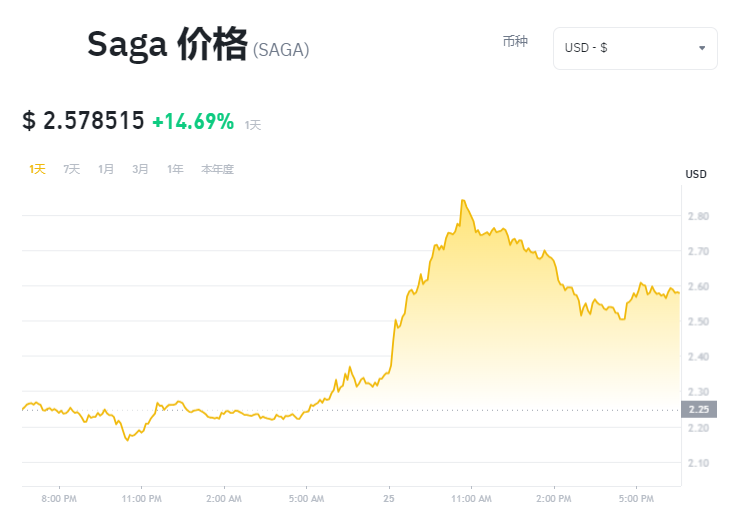The width and height of the screenshot is (738, 523).
Task: Click the $ 2.578515 current price
Action: tap(83, 122)
